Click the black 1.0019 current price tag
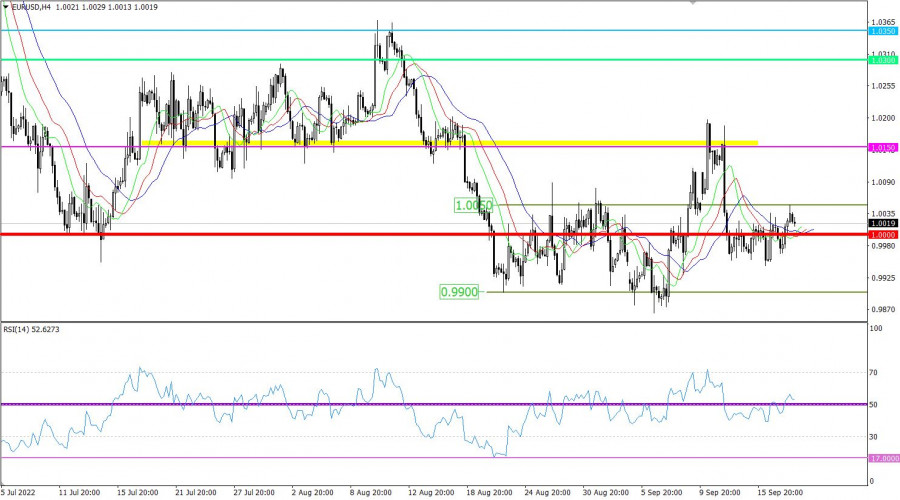 pos(882,223)
